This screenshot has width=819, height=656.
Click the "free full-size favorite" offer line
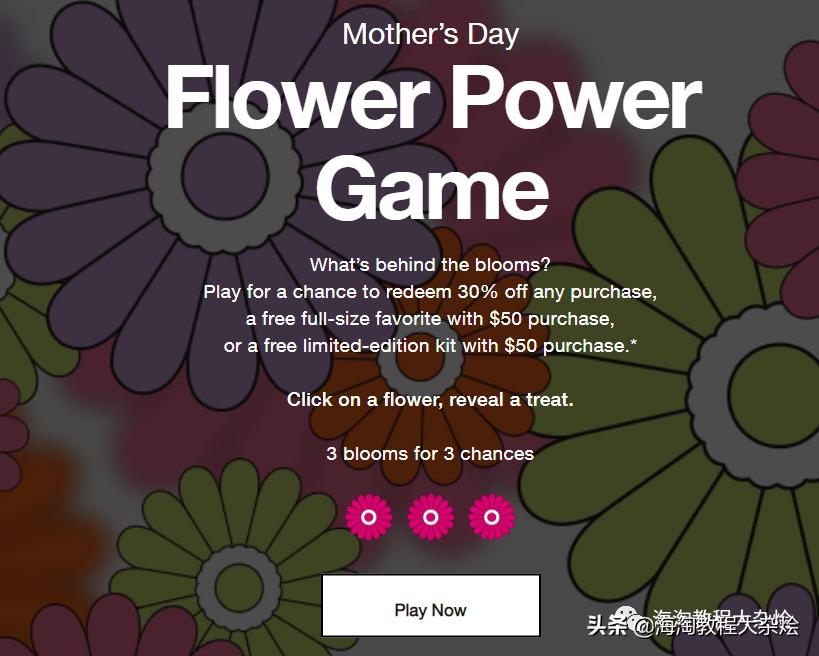point(430,319)
